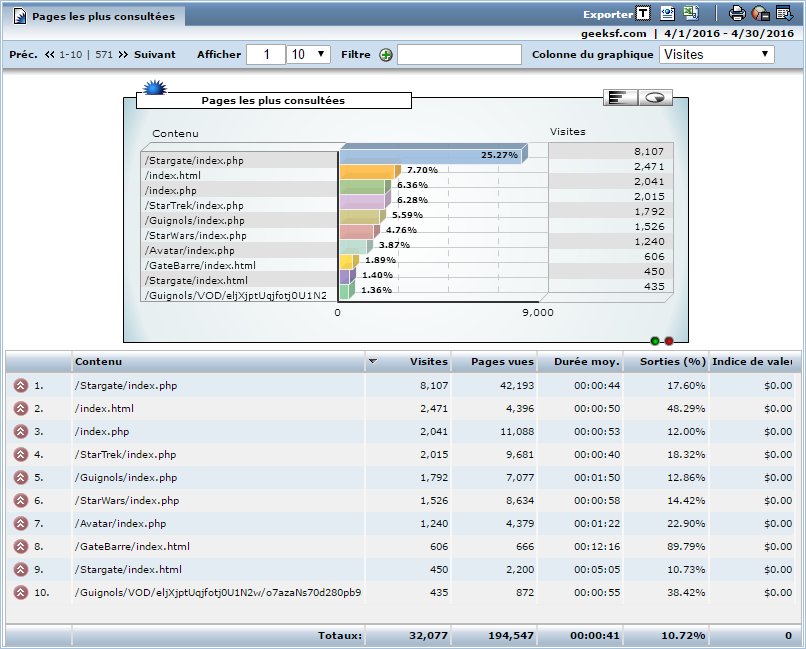The width and height of the screenshot is (806, 649).
Task: Click the Filtre text input field
Action: click(460, 54)
